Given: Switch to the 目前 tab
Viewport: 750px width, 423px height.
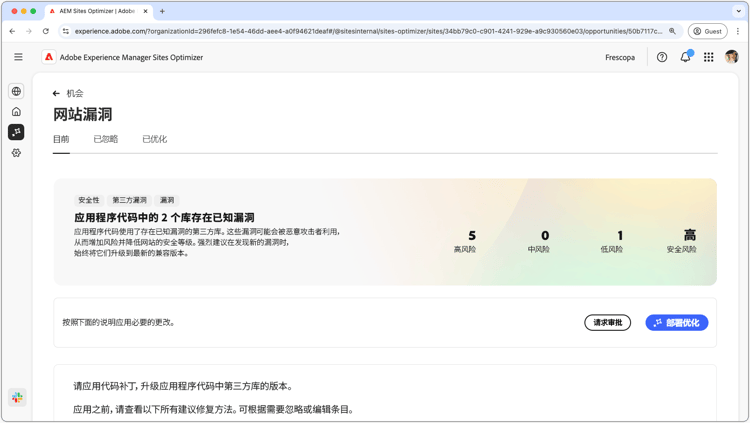Looking at the screenshot, I should click(x=61, y=139).
